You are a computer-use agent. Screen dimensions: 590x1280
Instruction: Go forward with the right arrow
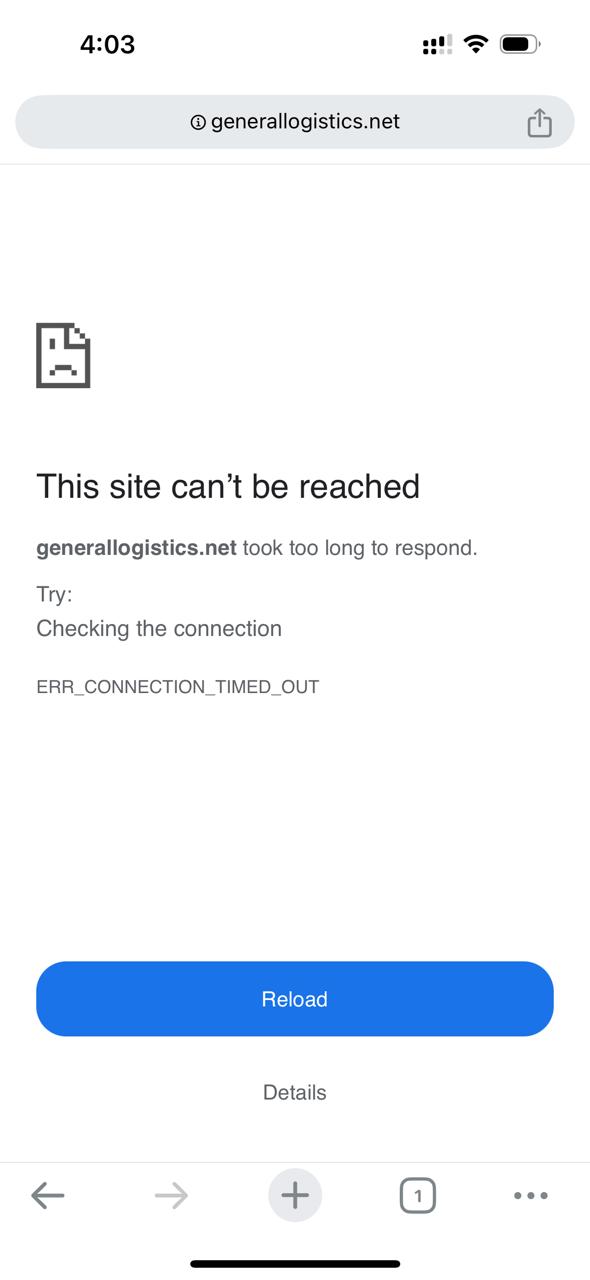(x=171, y=1195)
